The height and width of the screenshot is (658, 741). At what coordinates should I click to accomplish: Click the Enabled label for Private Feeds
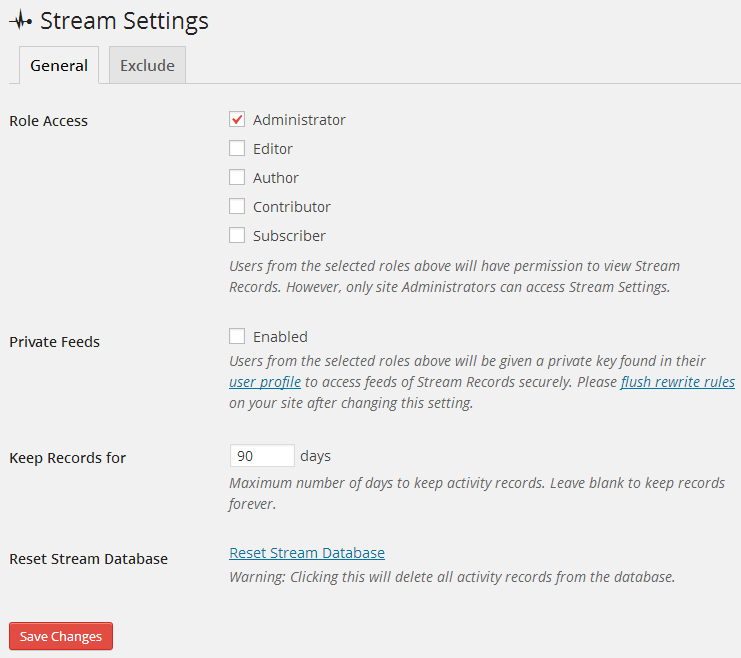point(280,337)
